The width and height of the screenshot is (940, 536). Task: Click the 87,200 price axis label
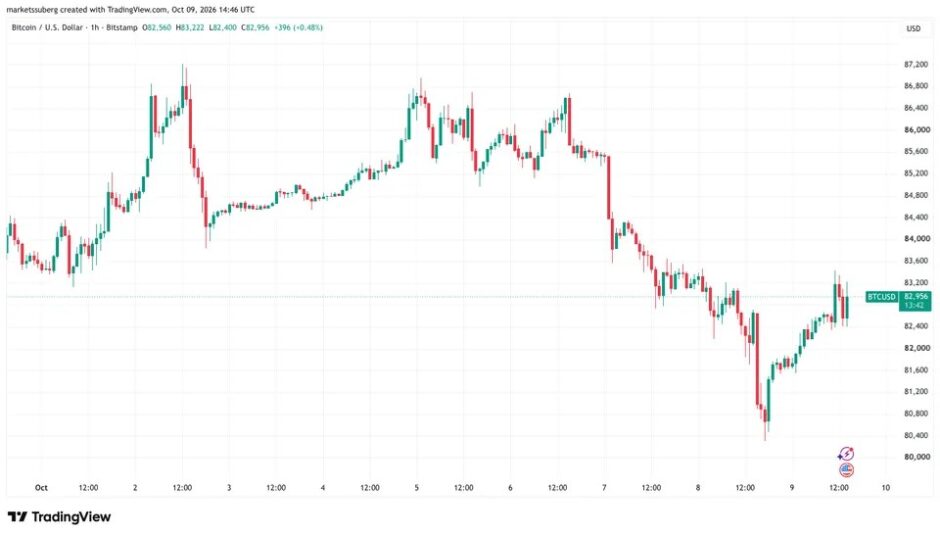click(916, 64)
